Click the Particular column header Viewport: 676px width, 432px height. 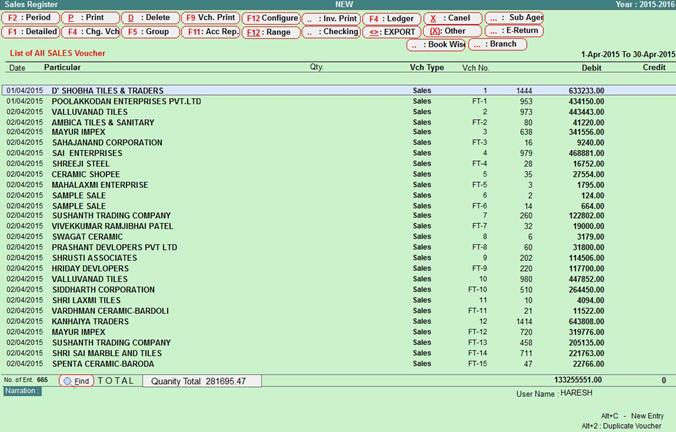(x=62, y=67)
